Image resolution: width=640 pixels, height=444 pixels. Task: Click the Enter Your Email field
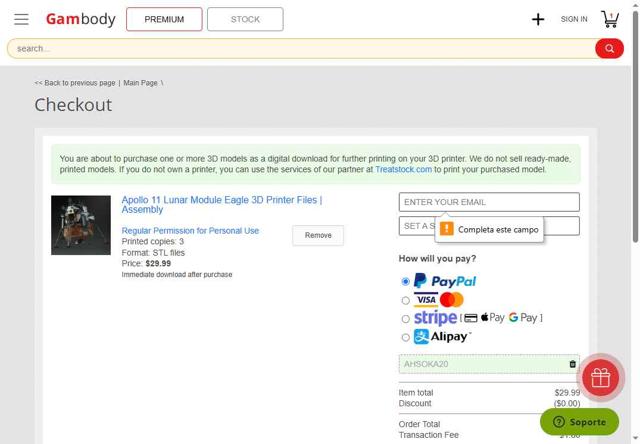point(489,202)
